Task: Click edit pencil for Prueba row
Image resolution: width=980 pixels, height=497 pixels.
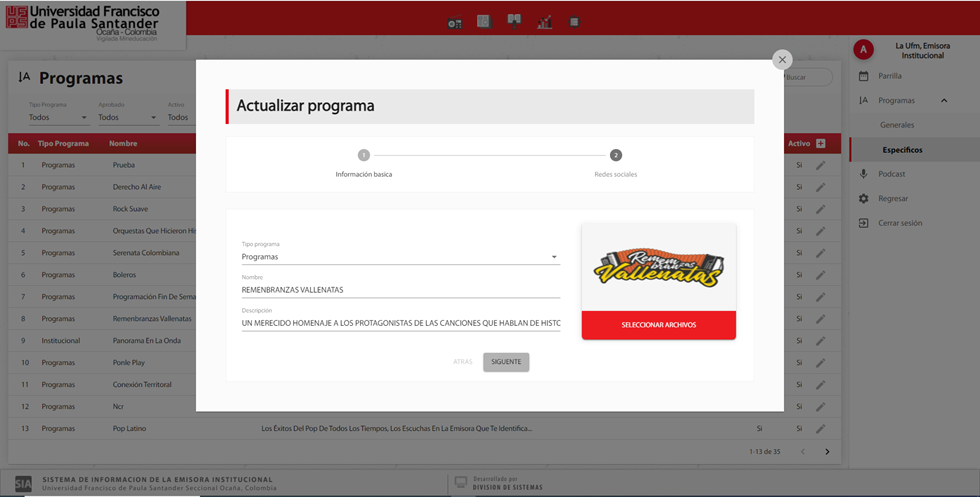Action: (820, 165)
